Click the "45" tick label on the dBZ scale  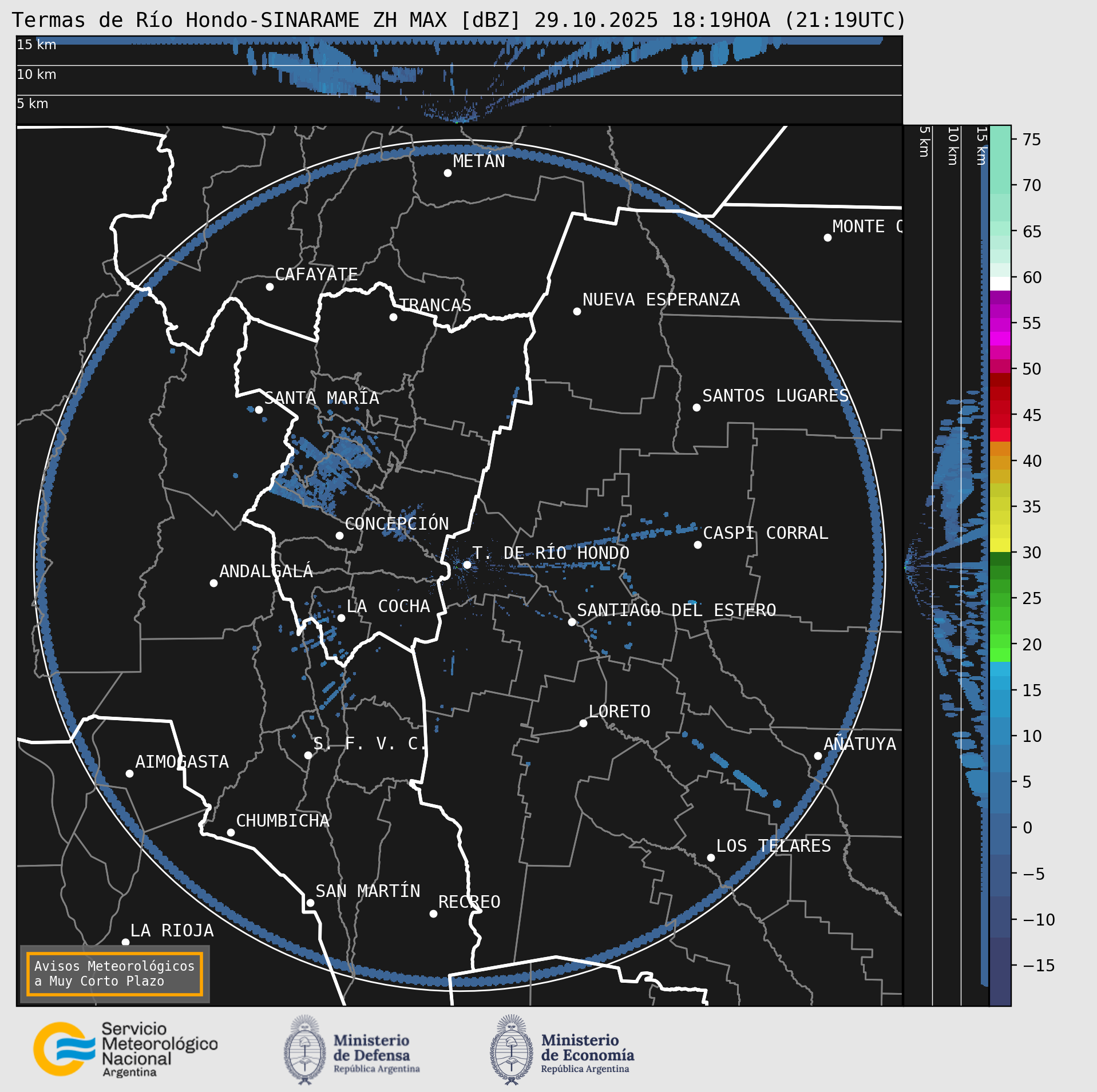click(x=1031, y=415)
